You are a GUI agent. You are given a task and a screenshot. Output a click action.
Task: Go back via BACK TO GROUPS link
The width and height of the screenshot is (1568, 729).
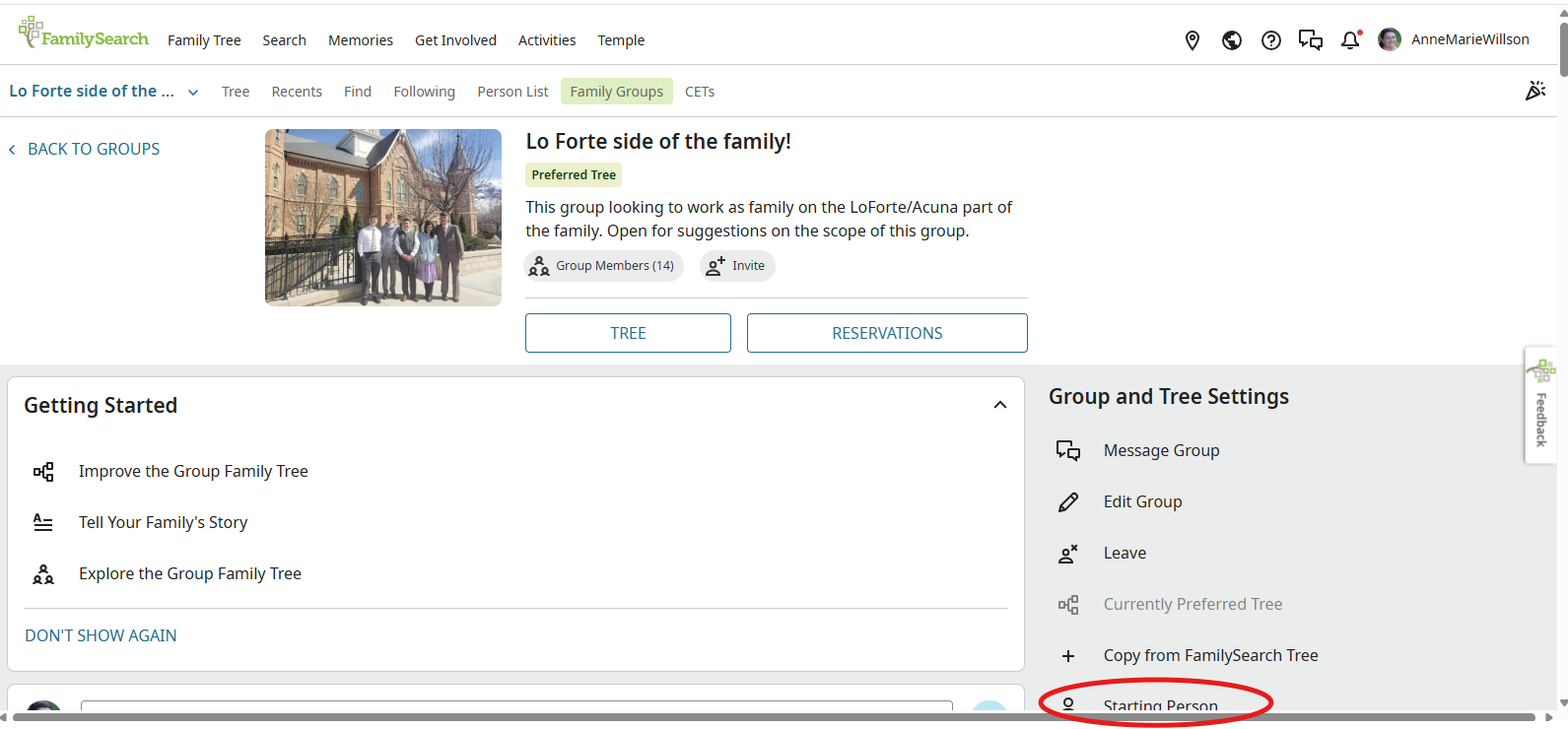(x=94, y=150)
